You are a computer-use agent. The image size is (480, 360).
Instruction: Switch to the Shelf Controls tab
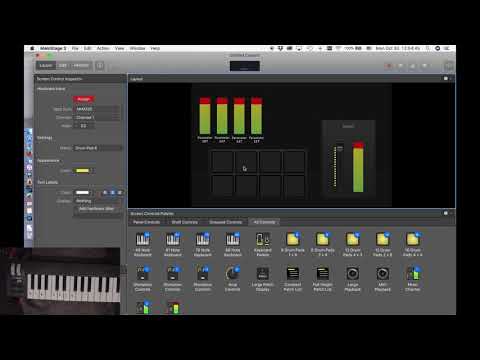coord(185,222)
